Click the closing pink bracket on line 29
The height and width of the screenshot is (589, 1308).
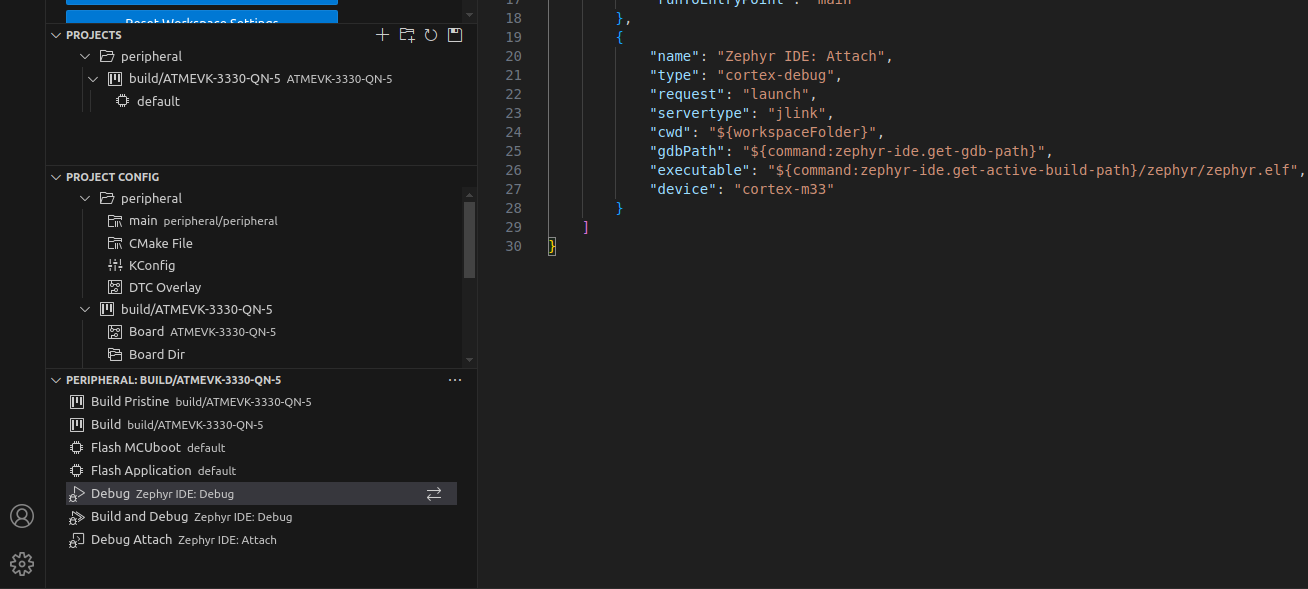586,227
